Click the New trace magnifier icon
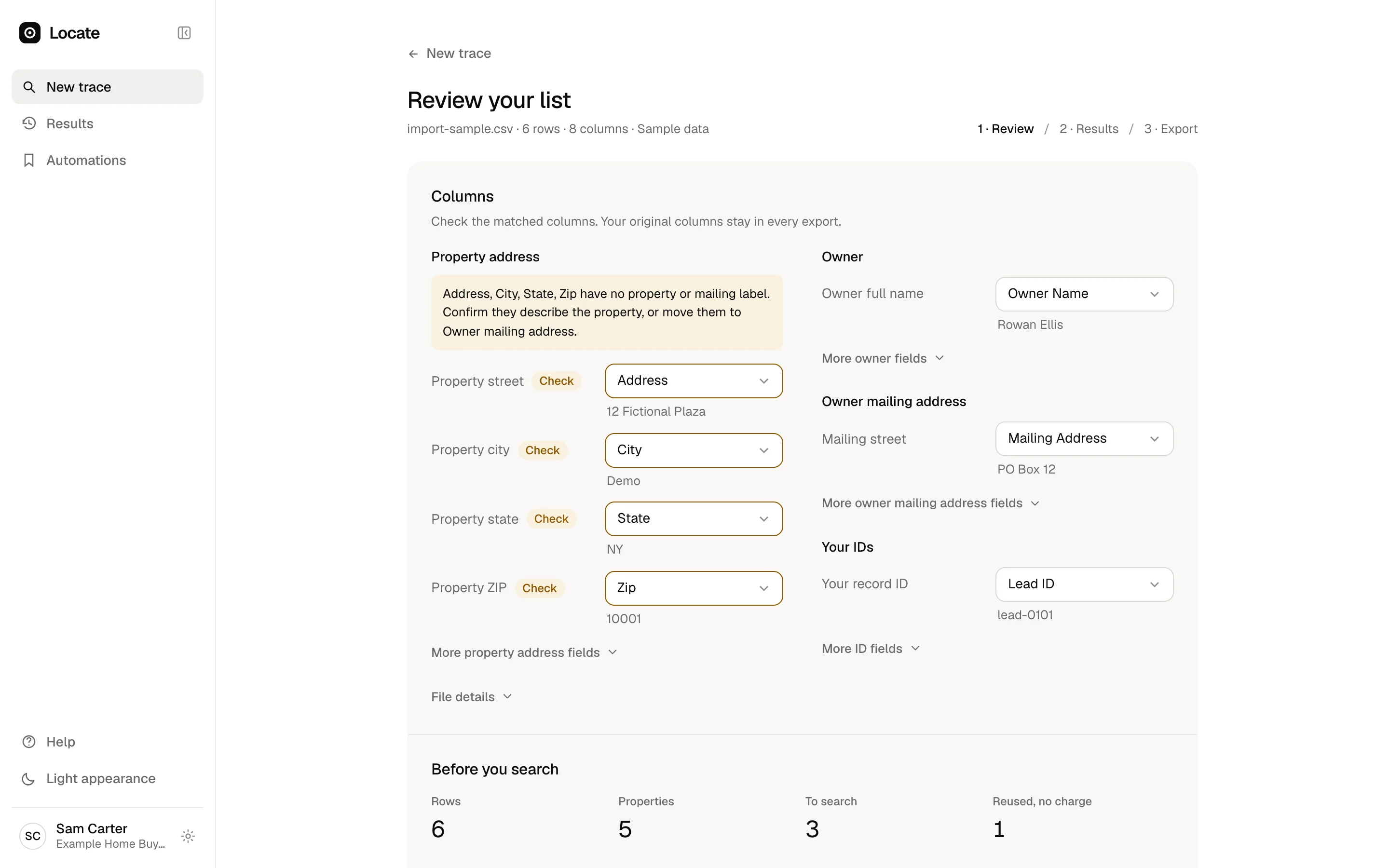The image size is (1389, 868). pos(29,87)
